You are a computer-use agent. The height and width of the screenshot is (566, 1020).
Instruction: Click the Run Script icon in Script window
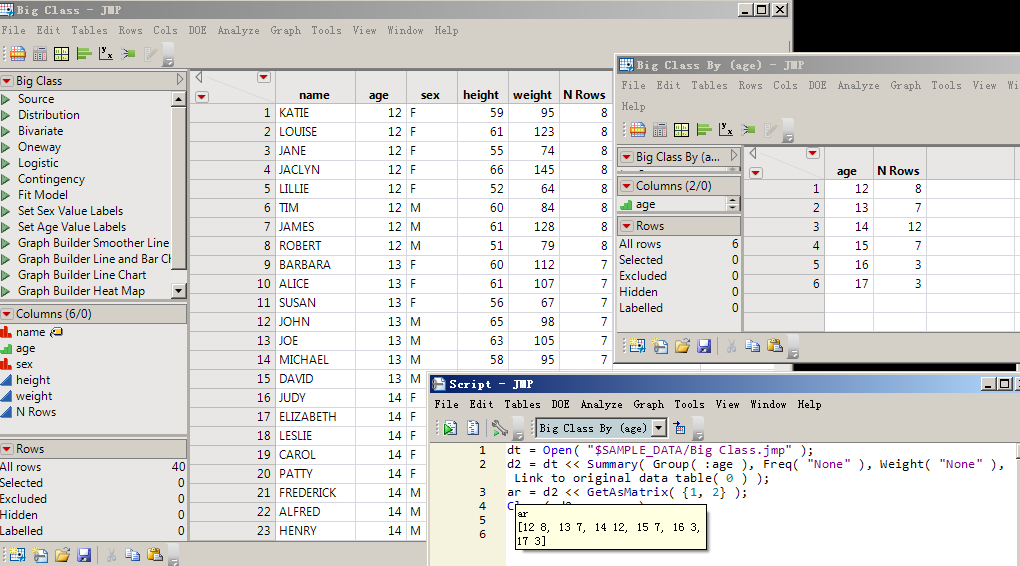[450, 428]
